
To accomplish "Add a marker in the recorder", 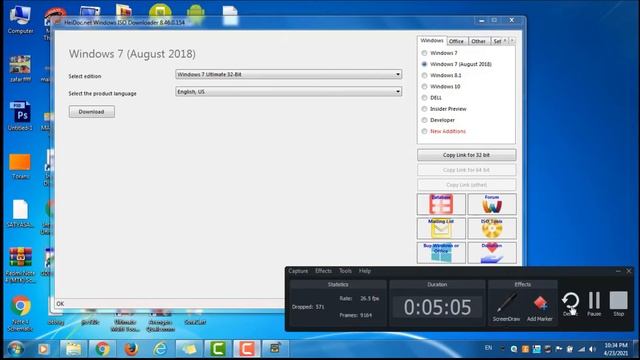I will coord(540,307).
